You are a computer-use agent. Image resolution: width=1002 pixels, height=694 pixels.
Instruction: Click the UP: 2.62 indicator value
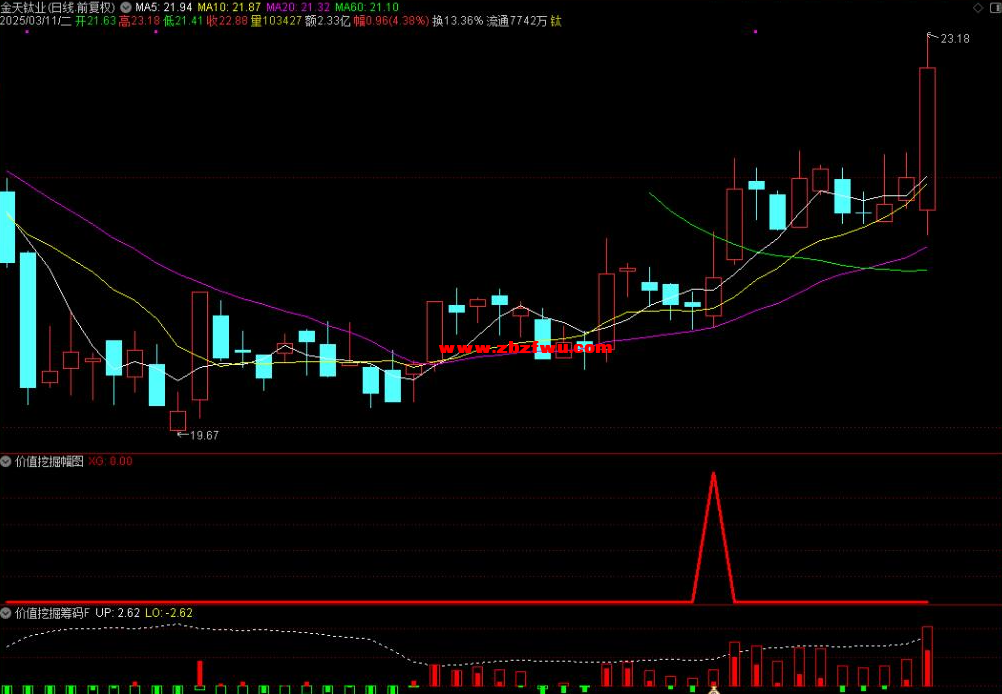[118, 613]
